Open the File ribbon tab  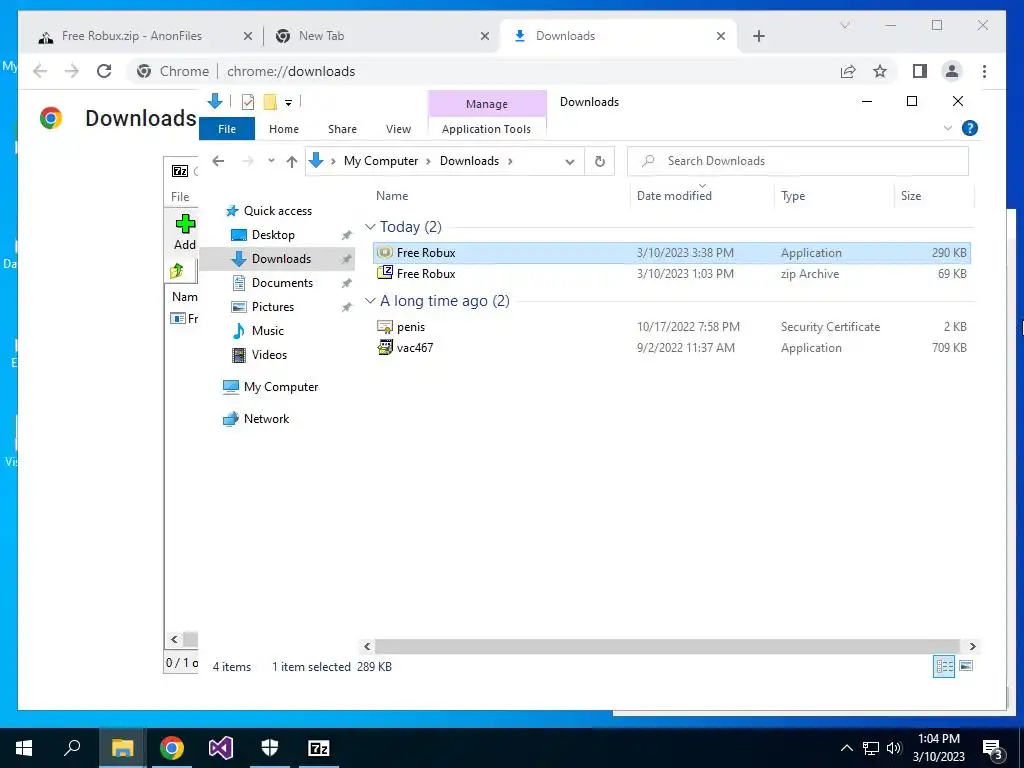coord(227,129)
